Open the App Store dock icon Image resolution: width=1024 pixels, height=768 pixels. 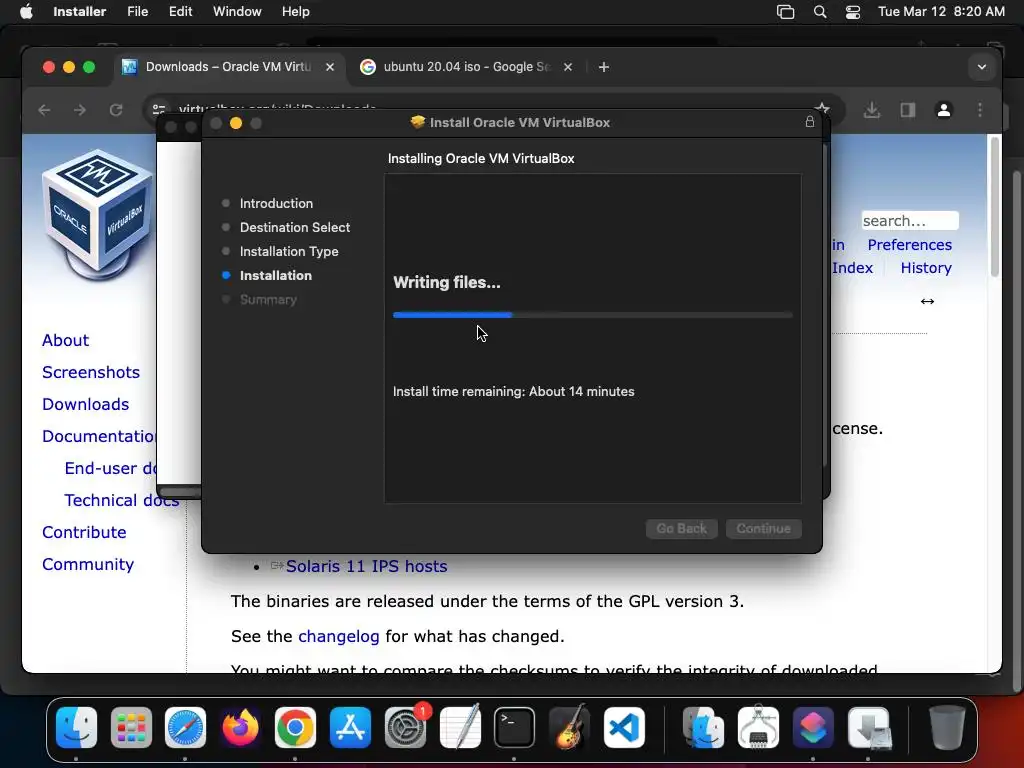coord(350,727)
